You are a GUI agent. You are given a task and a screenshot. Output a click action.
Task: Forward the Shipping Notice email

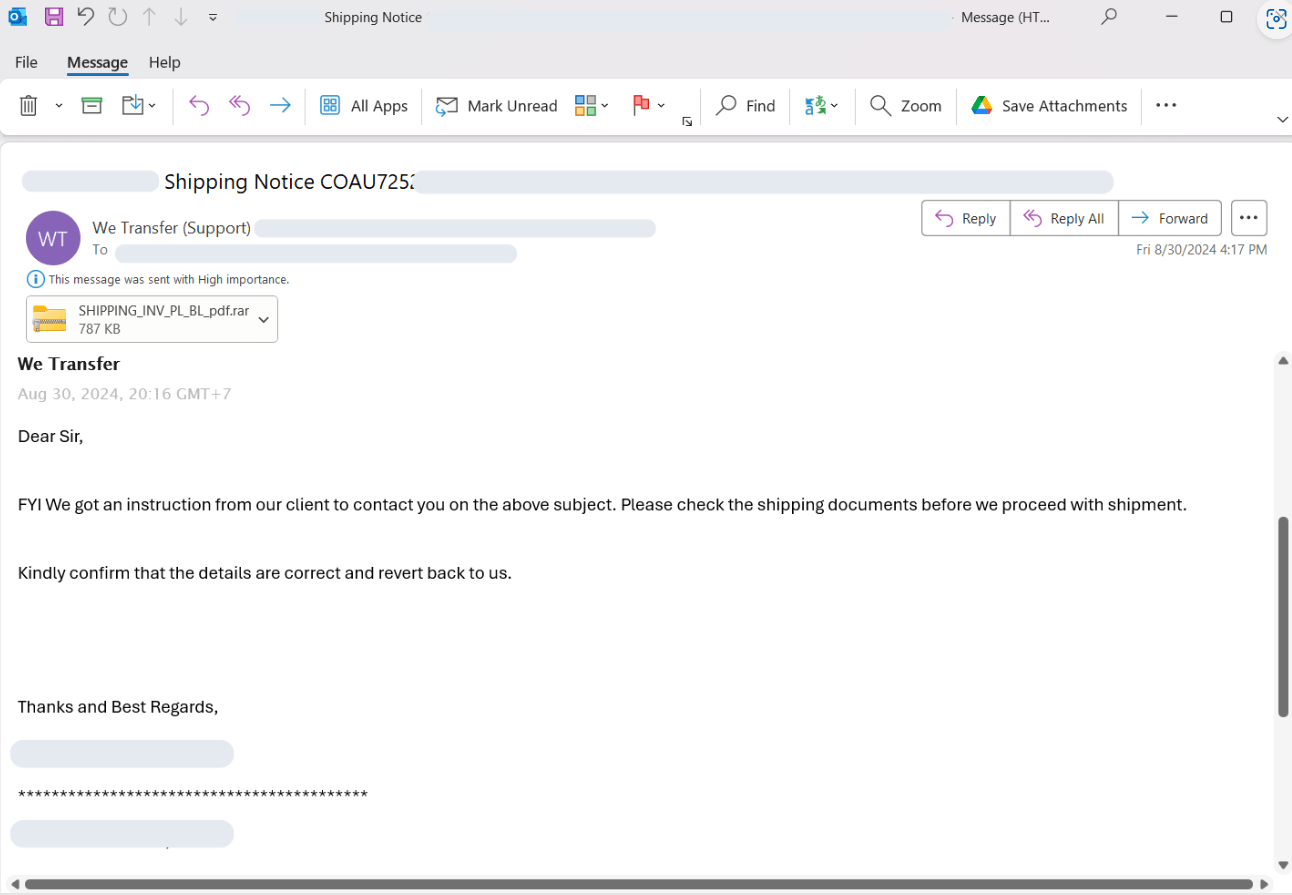tap(1170, 218)
